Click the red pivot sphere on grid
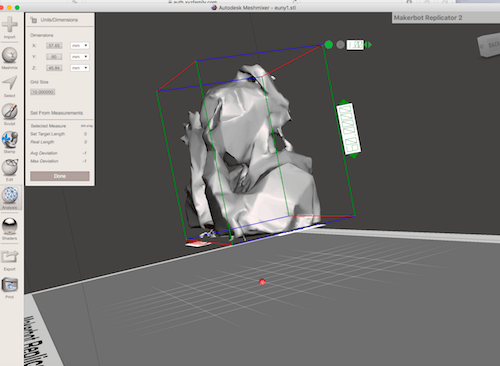This screenshot has height=366, width=500. (x=262, y=282)
